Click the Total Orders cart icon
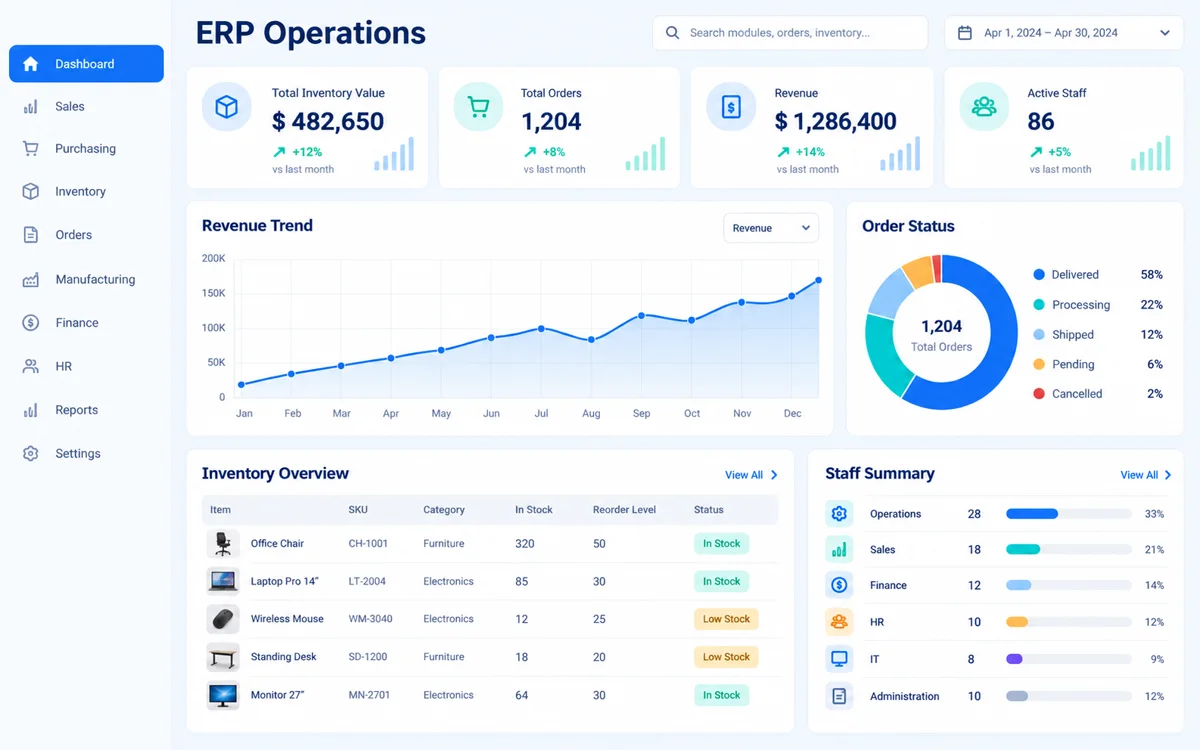 coord(478,106)
